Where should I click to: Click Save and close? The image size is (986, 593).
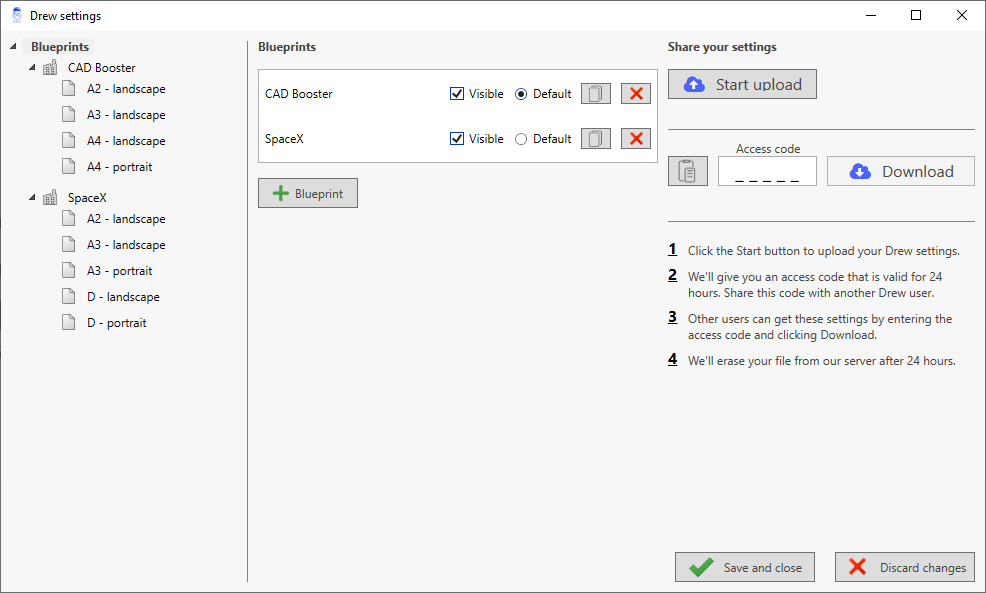click(x=745, y=567)
